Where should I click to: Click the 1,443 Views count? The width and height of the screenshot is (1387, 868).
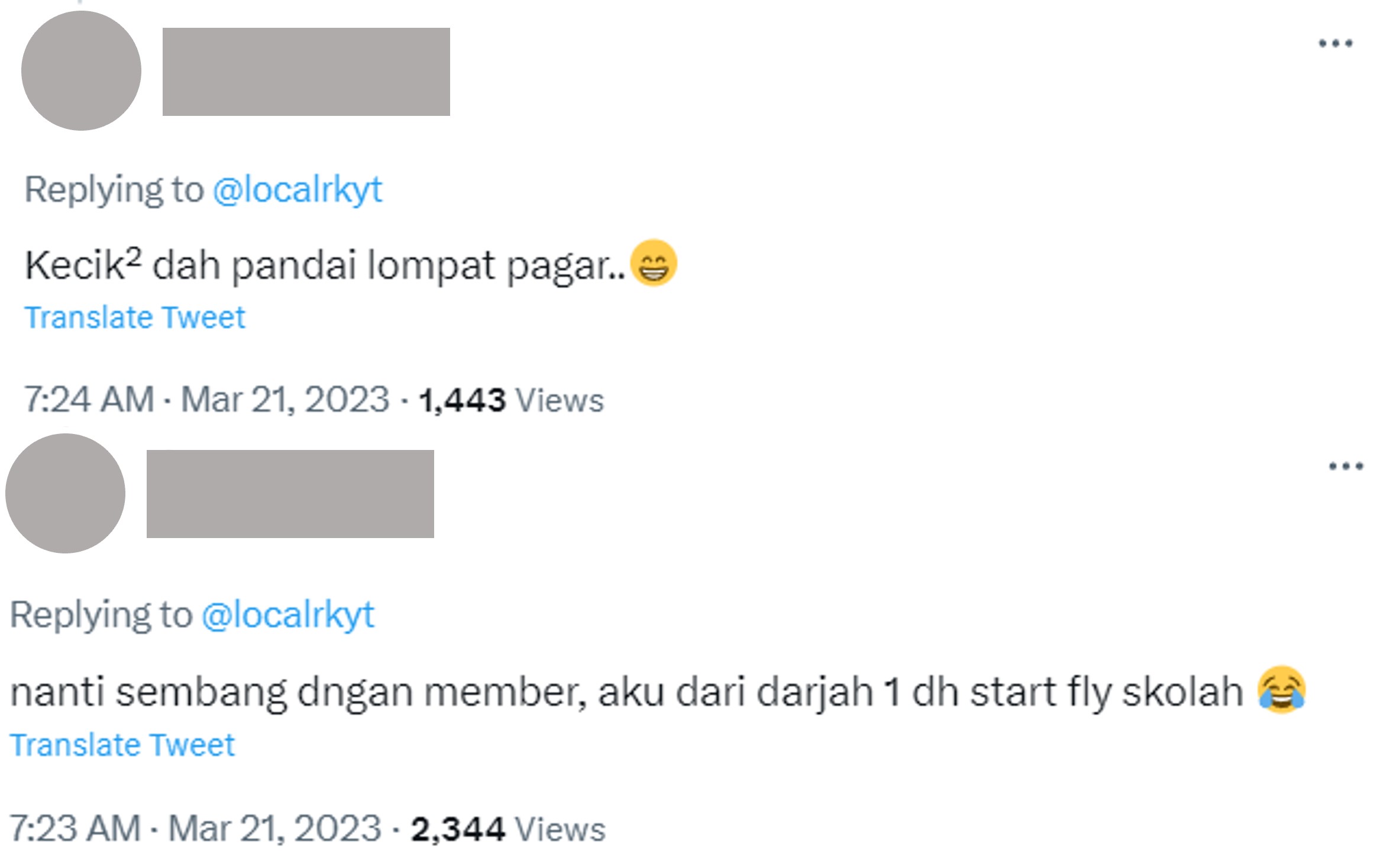click(x=511, y=400)
